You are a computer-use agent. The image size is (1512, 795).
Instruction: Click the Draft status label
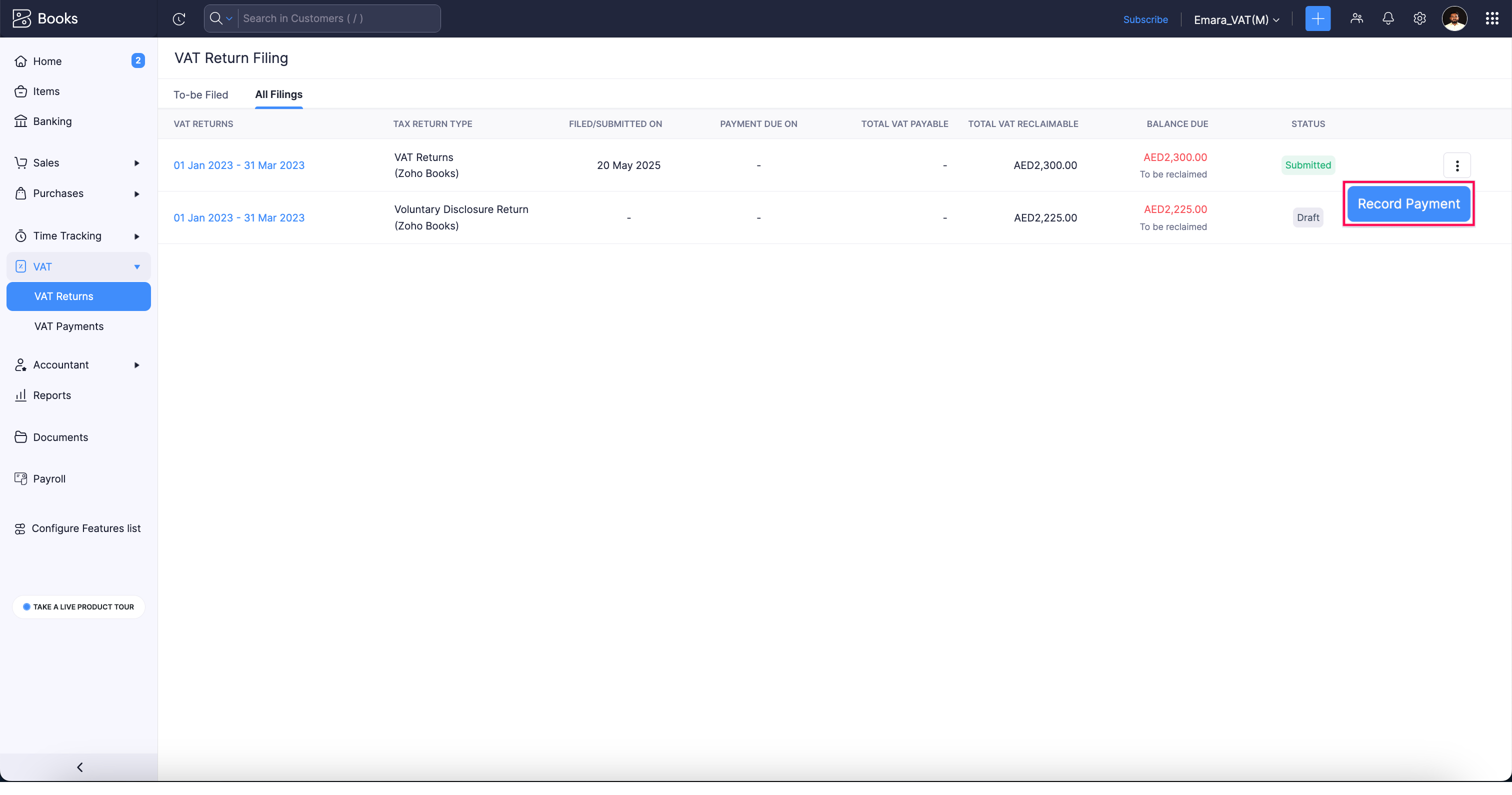pos(1307,218)
